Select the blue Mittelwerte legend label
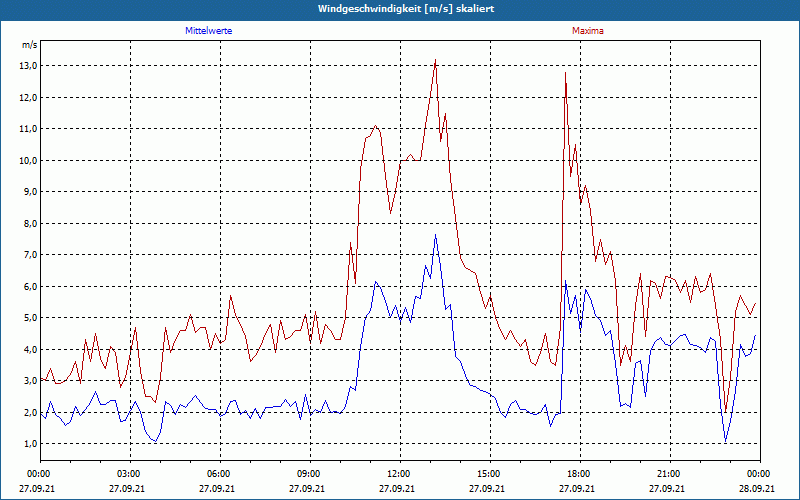This screenshot has width=800, height=500. (x=209, y=31)
